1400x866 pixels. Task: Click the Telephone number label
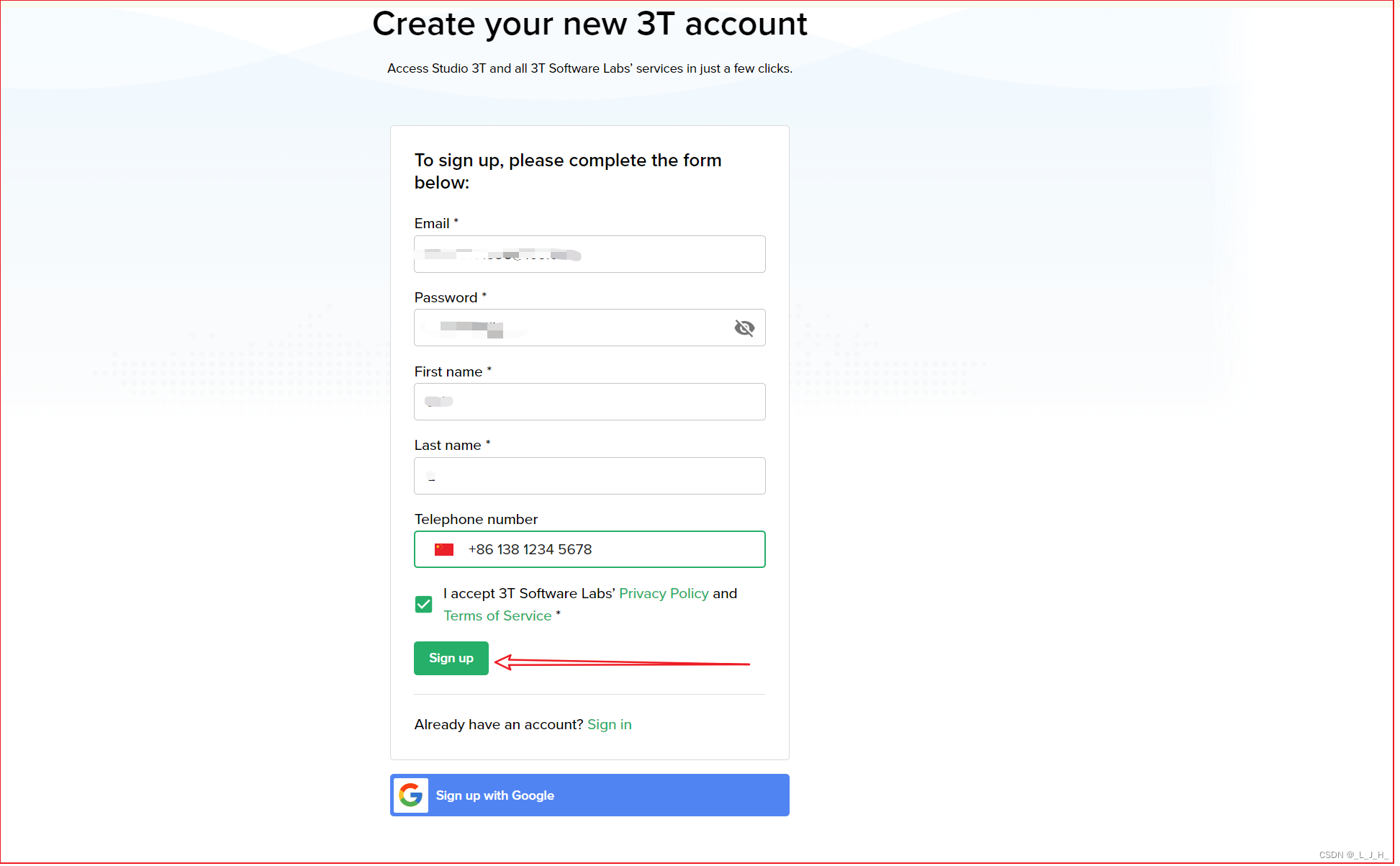[476, 519]
